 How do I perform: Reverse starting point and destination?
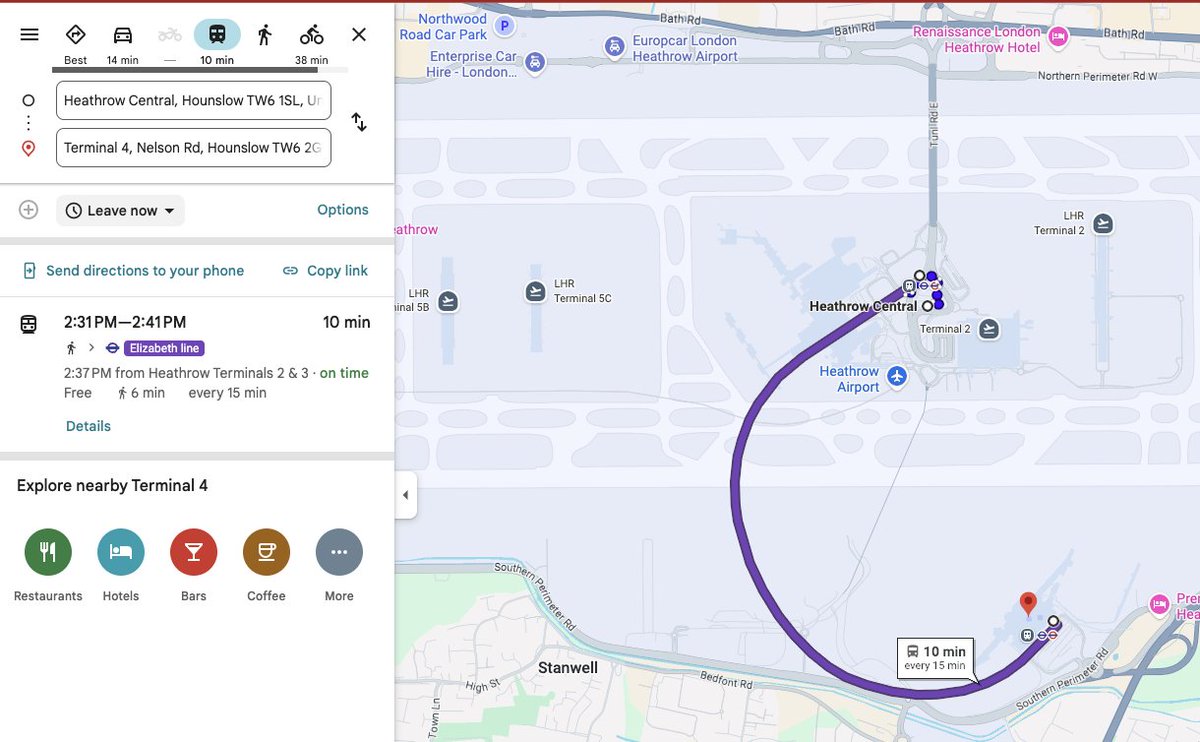(x=359, y=122)
